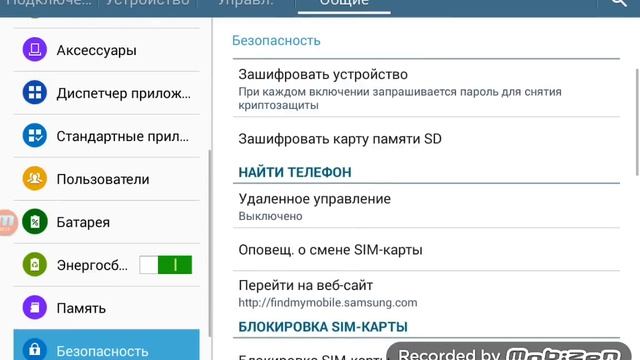Open the Accessories (Аксессуары) purple icon

coord(35,49)
